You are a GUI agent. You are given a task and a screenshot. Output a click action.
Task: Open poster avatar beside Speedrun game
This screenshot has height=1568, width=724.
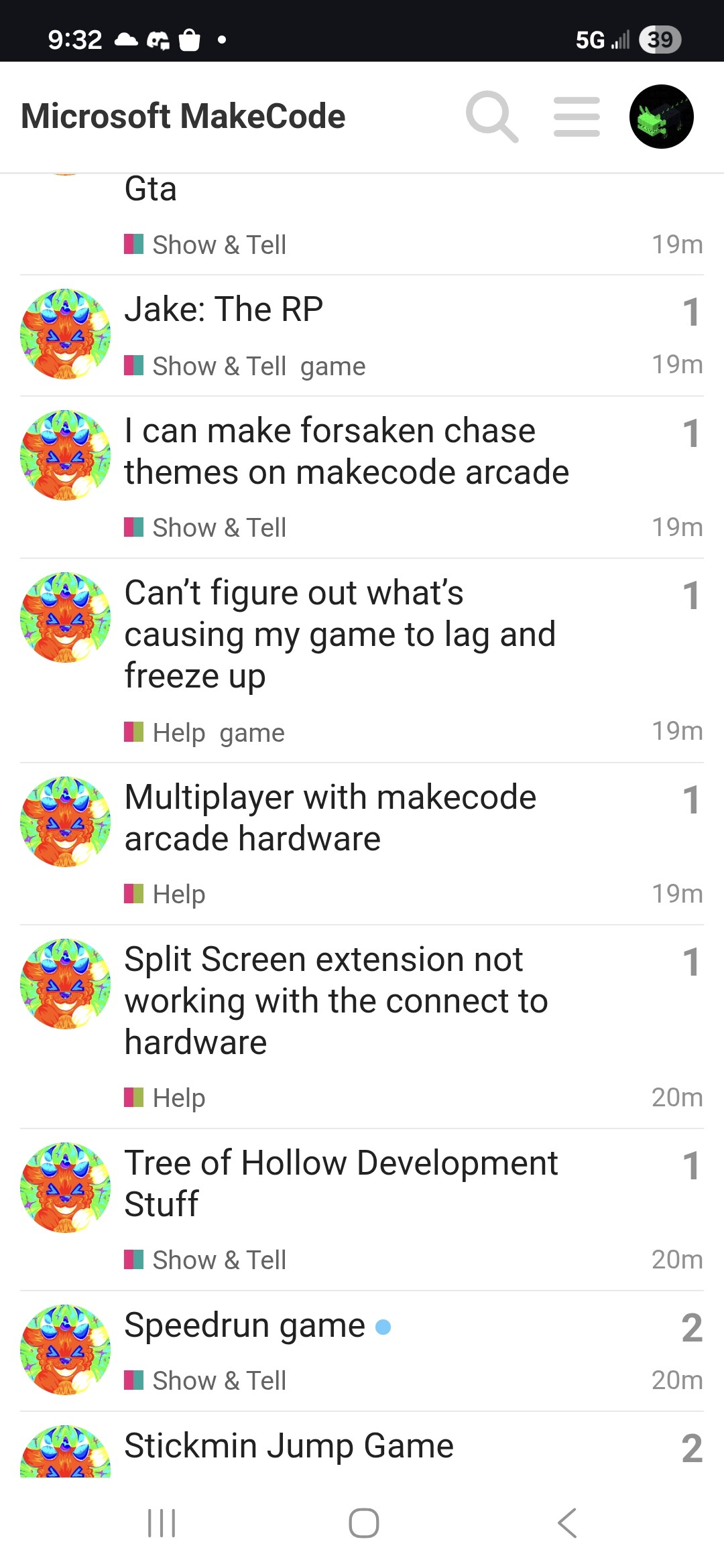tap(65, 1350)
